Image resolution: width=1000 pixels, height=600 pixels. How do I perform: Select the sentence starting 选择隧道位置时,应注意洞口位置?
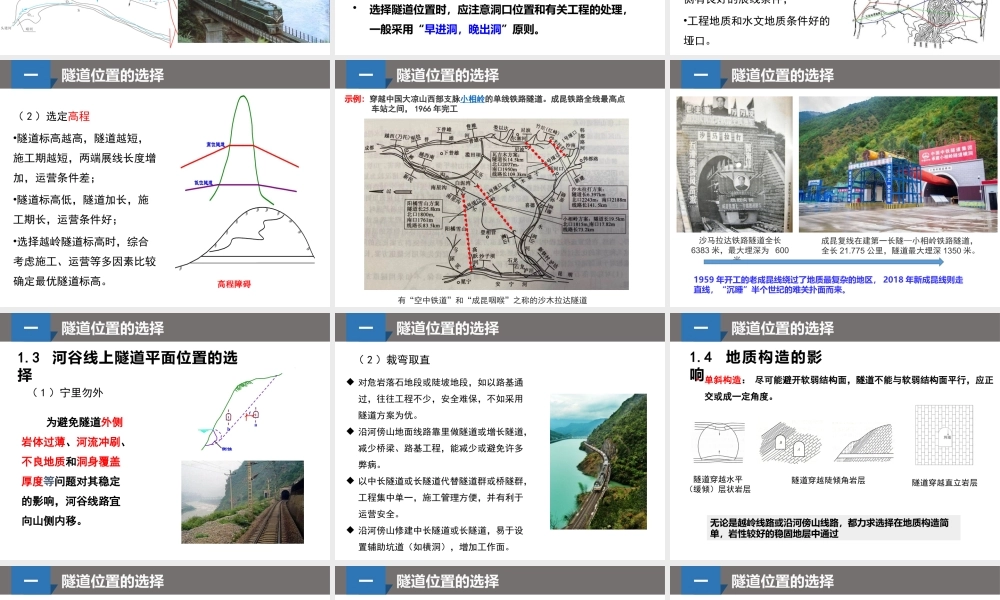[x=499, y=19]
